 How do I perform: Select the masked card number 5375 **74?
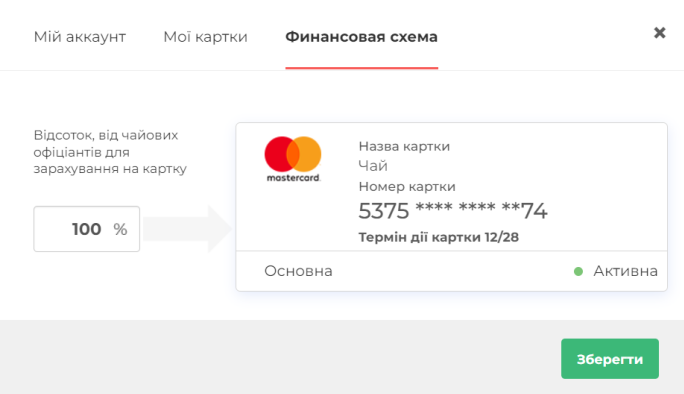(x=453, y=211)
